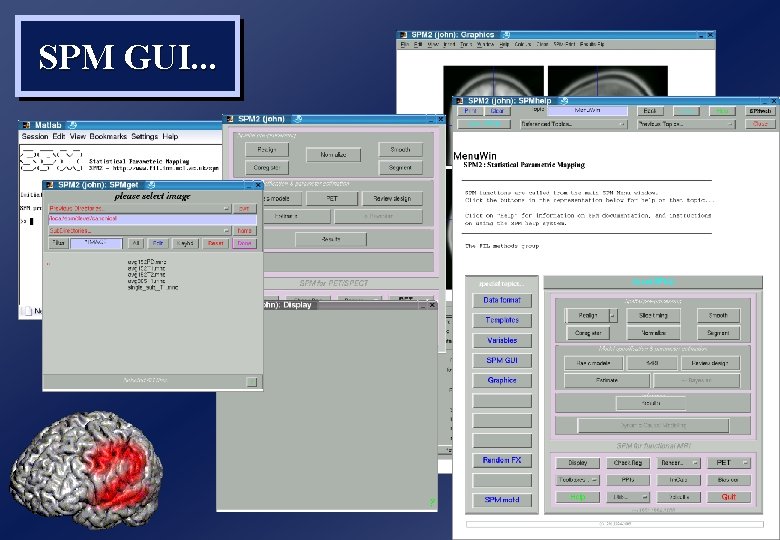Click the home button in SPMget

click(x=244, y=231)
